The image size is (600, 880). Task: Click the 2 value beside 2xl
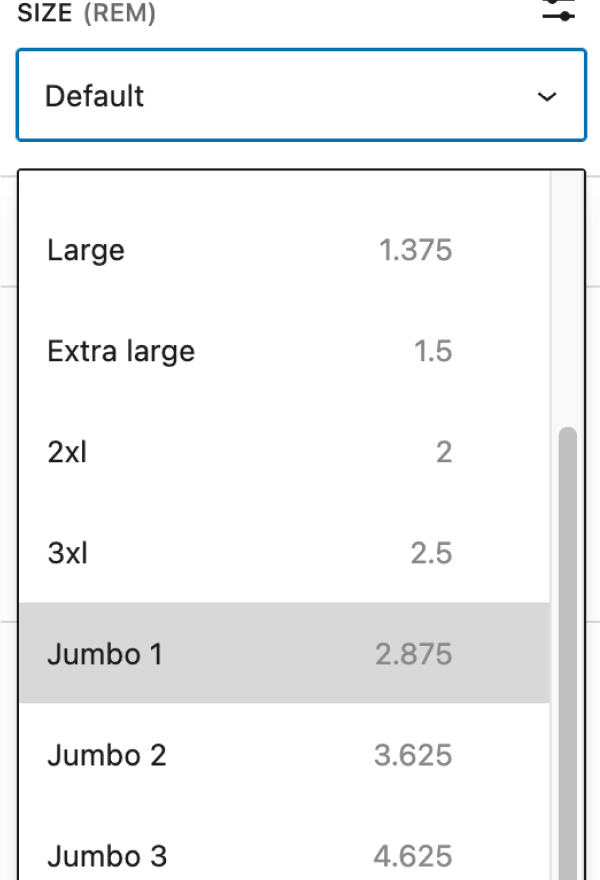pyautogui.click(x=448, y=452)
